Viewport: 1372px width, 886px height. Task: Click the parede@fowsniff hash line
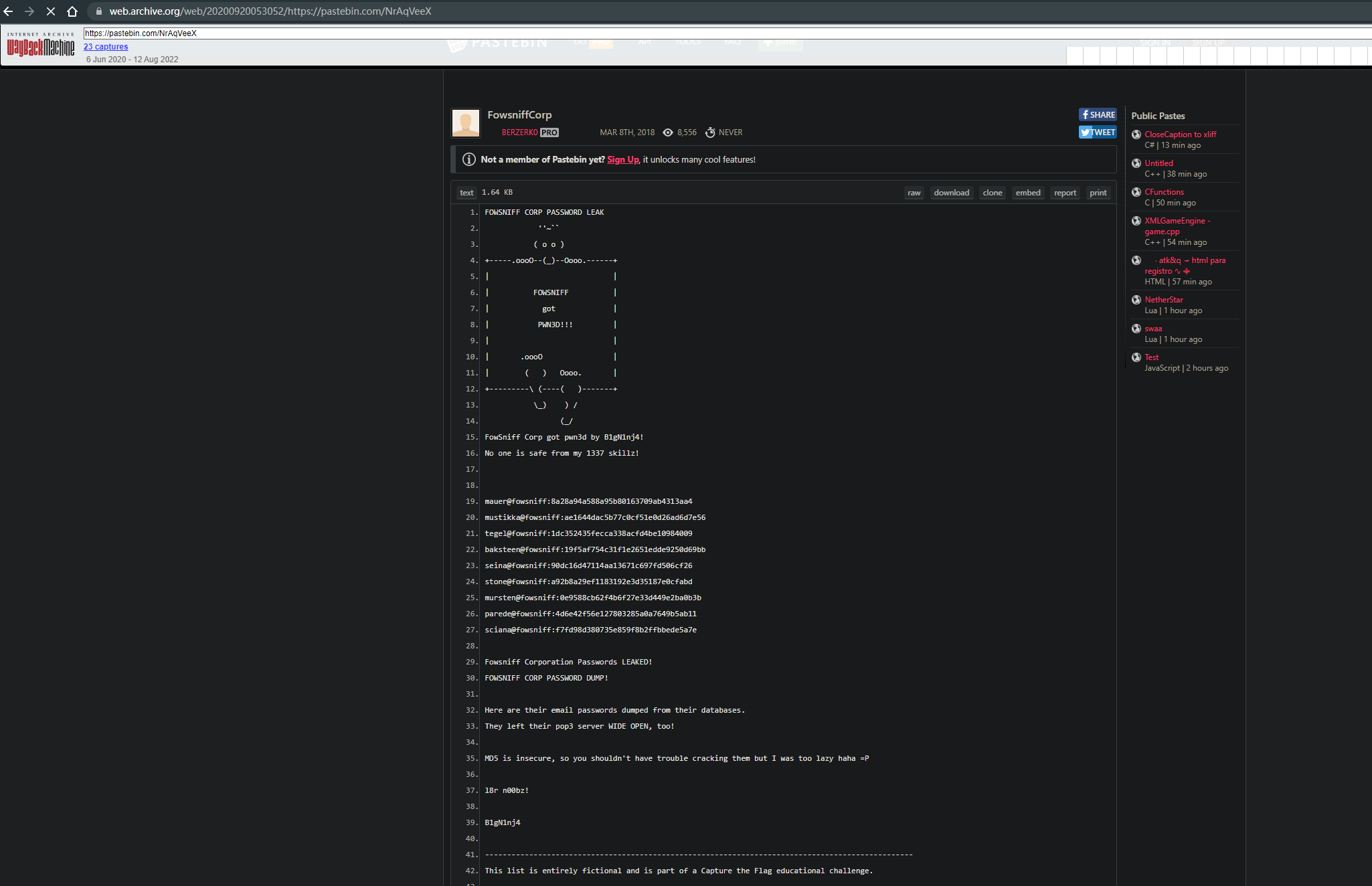590,614
